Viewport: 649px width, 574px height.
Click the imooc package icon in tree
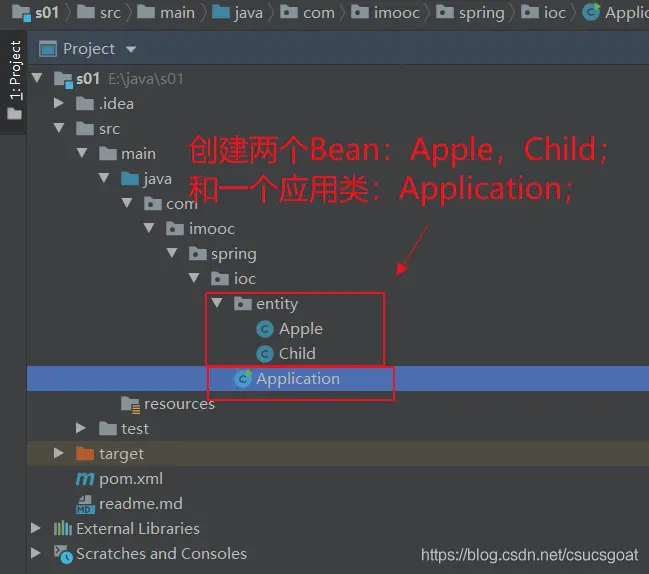[175, 228]
